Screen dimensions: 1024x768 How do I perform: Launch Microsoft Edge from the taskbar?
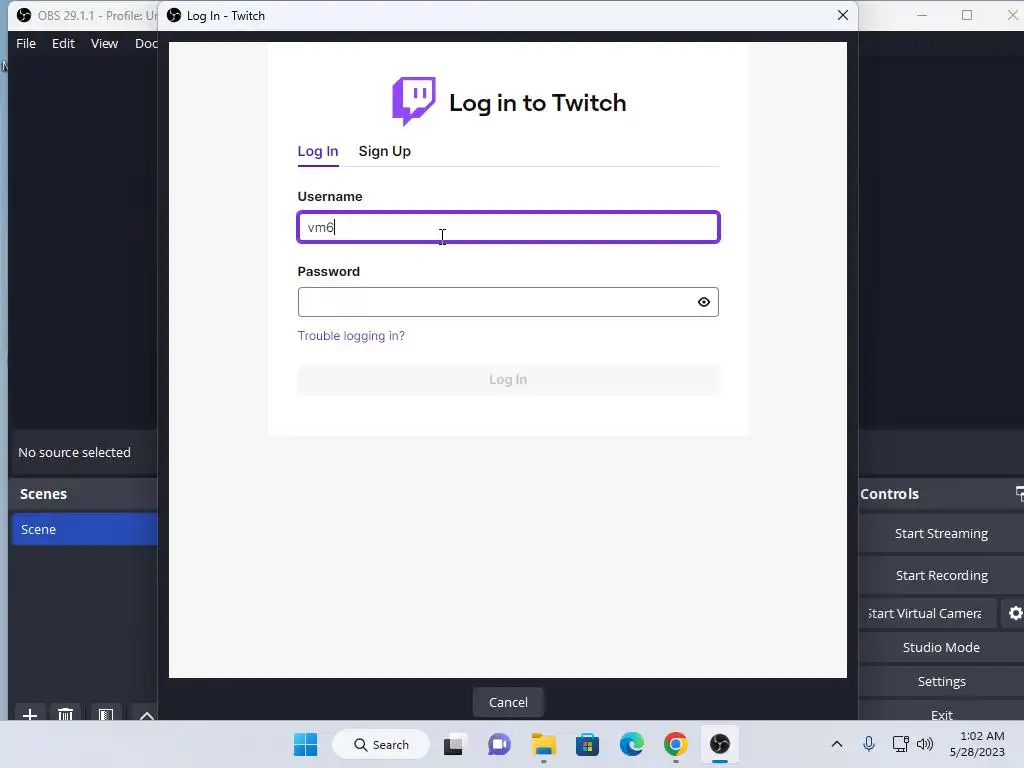(632, 744)
